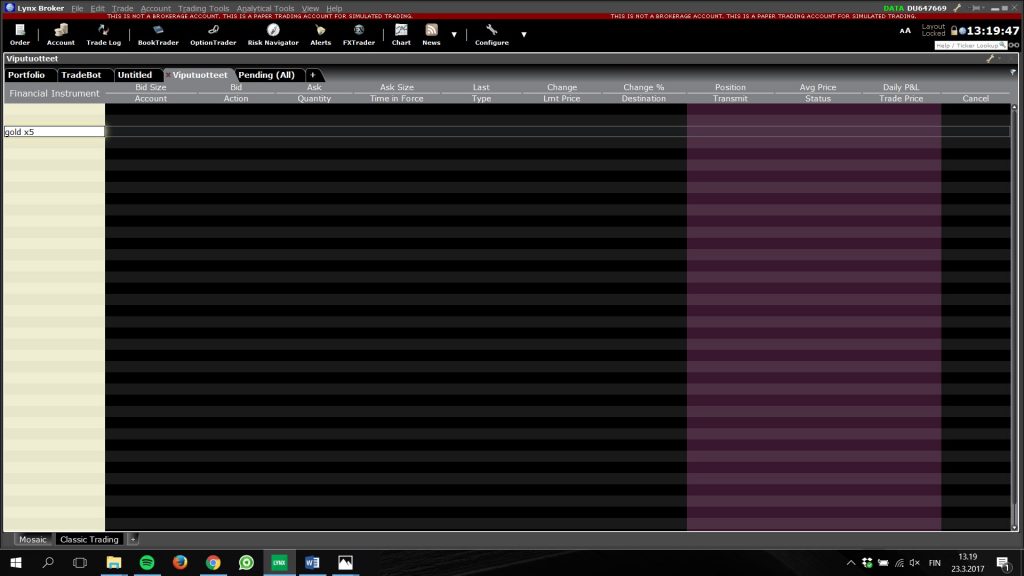Open the Trade menu
1024x576 pixels.
[x=122, y=8]
